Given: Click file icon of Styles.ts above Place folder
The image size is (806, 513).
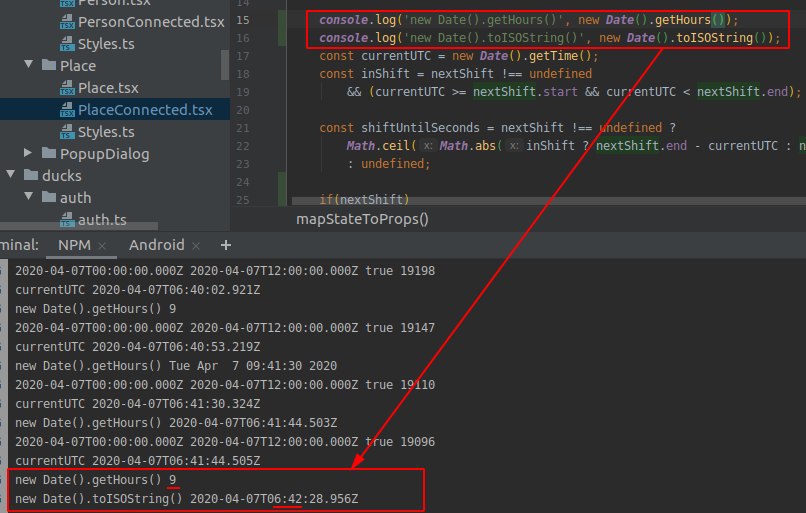Looking at the screenshot, I should (x=67, y=44).
